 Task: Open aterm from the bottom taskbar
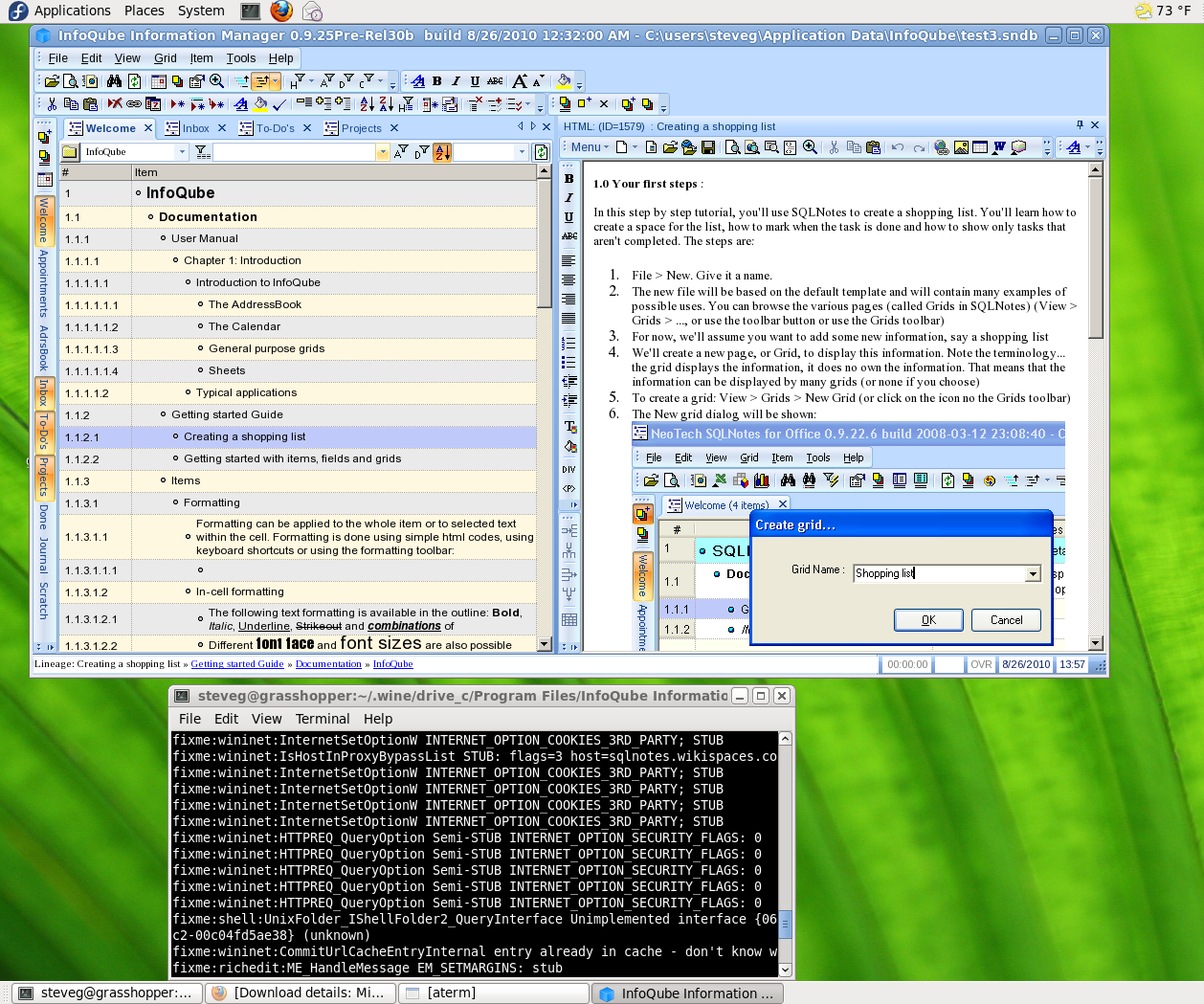[493, 993]
